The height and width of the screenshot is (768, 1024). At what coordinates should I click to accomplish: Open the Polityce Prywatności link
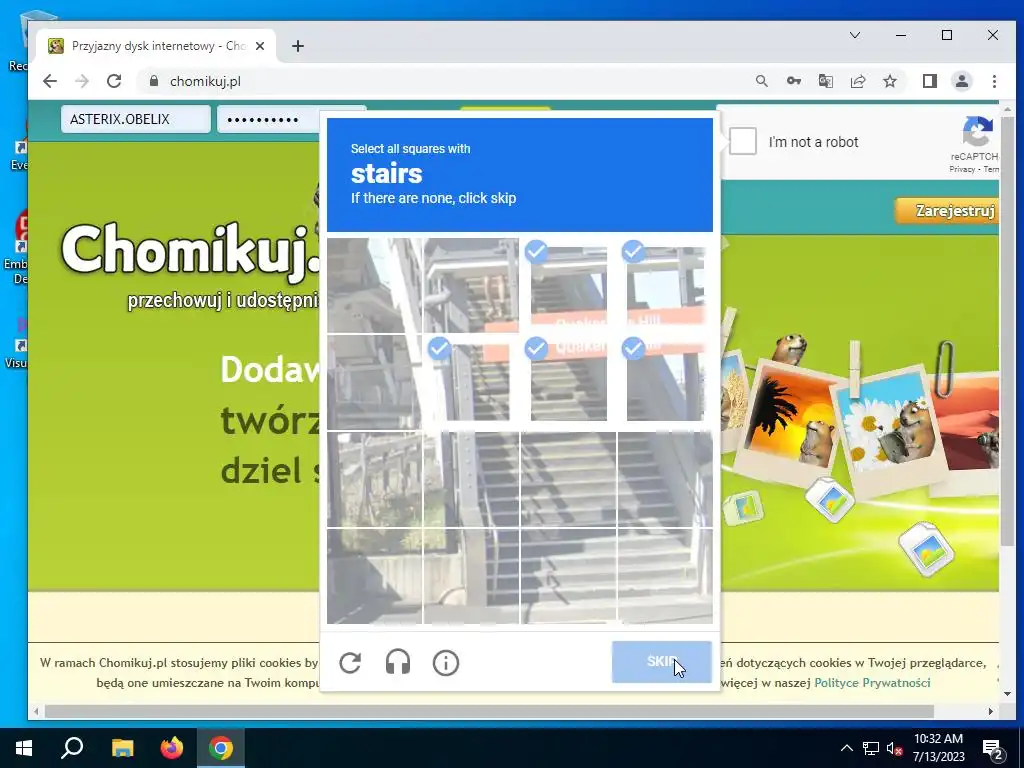[872, 682]
